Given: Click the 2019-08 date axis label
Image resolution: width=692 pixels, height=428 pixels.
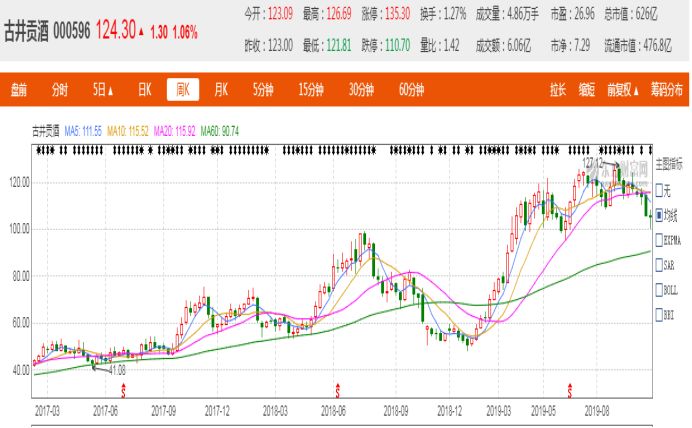Looking at the screenshot, I should 597,411.
